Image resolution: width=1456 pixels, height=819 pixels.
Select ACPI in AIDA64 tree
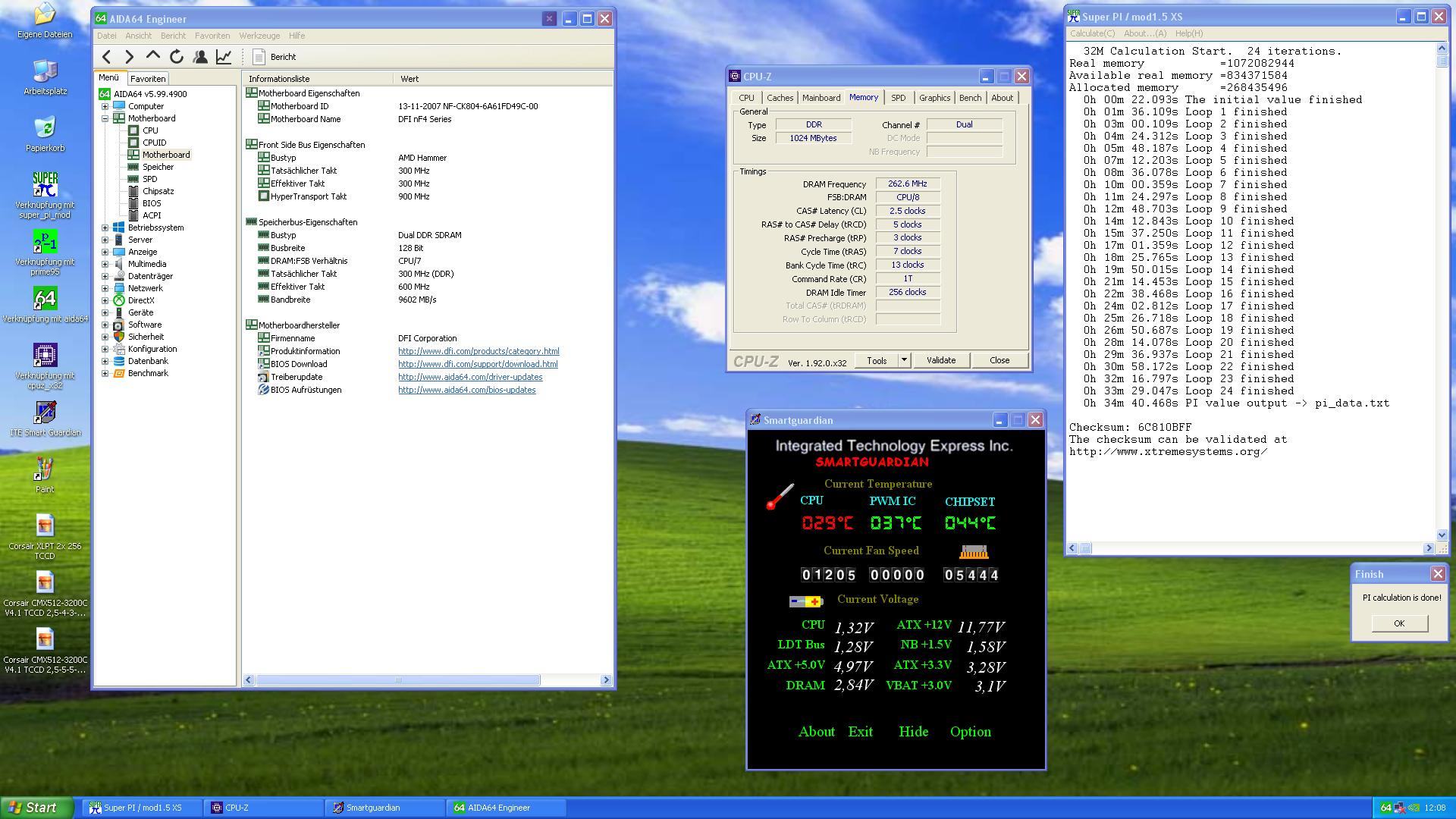tap(152, 215)
